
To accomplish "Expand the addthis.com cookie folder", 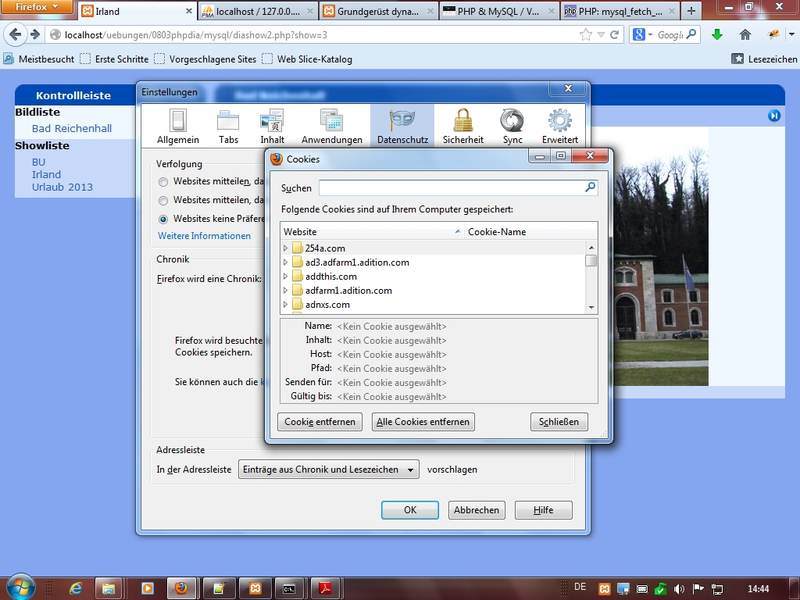I will coord(286,276).
